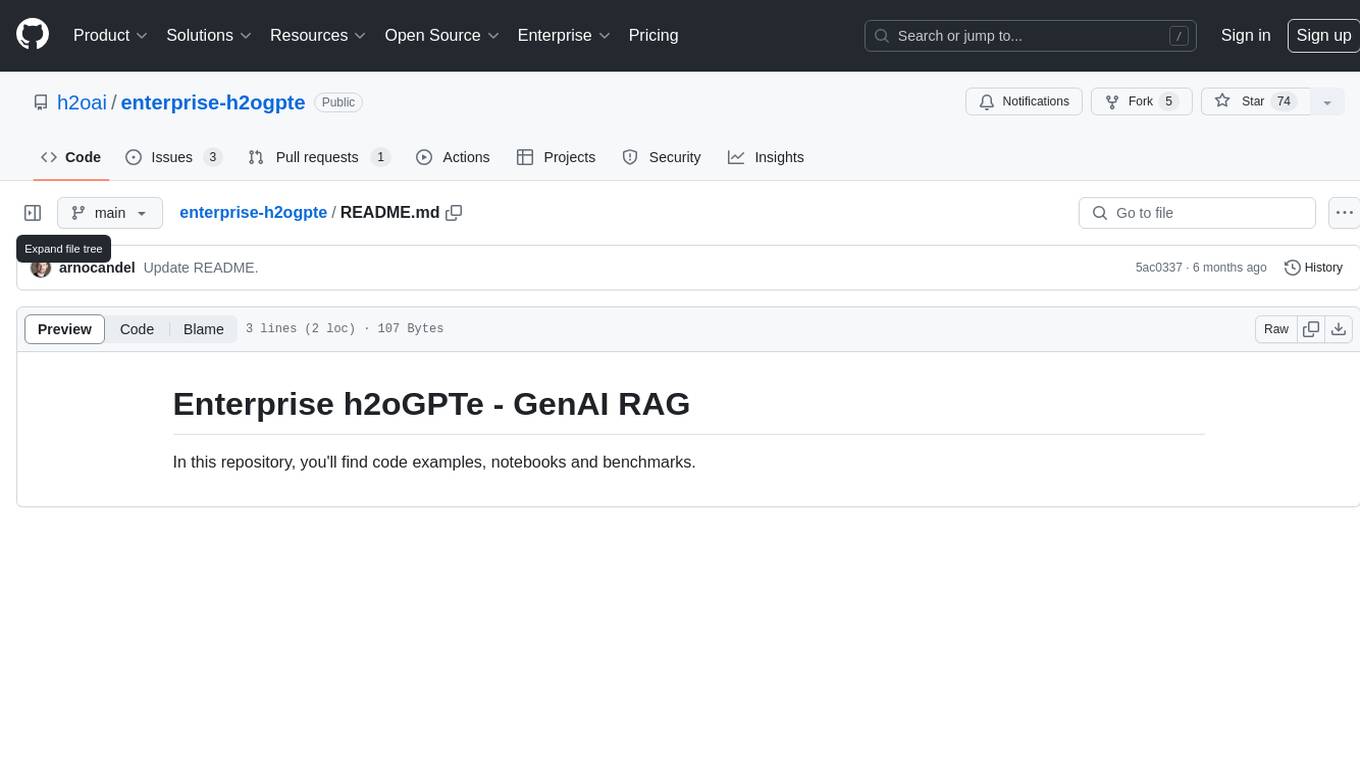Click the Star count 74
The width and height of the screenshot is (1360, 764).
click(x=1284, y=102)
